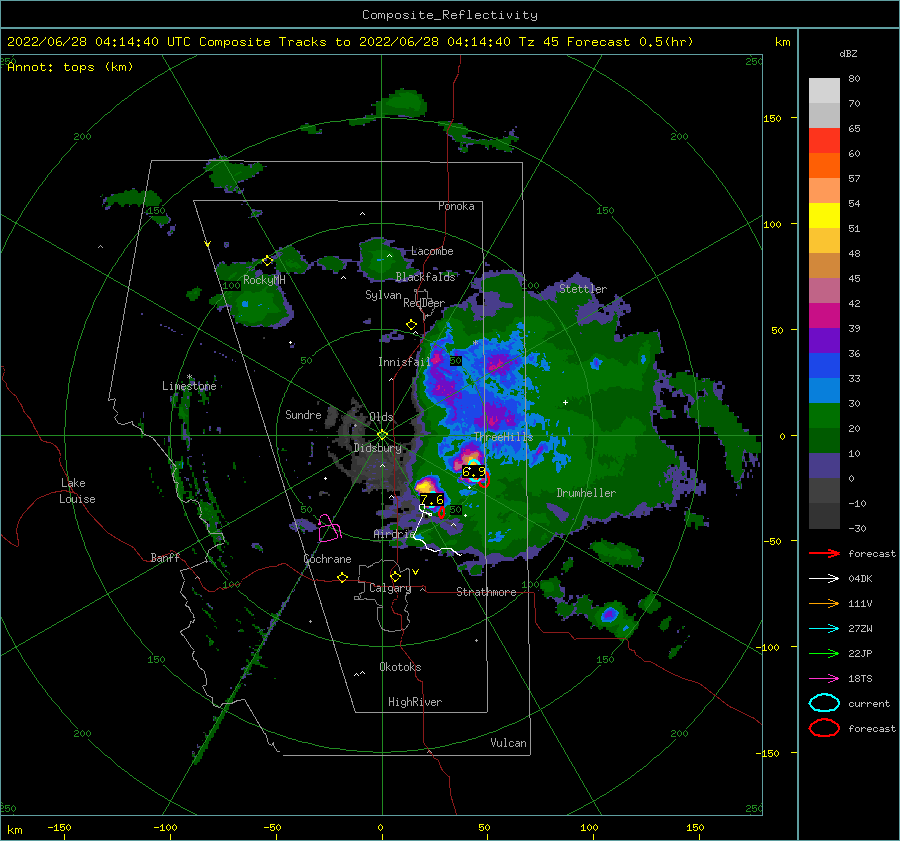Click the red forecast arrow in legend
900x841 pixels.
[824, 553]
